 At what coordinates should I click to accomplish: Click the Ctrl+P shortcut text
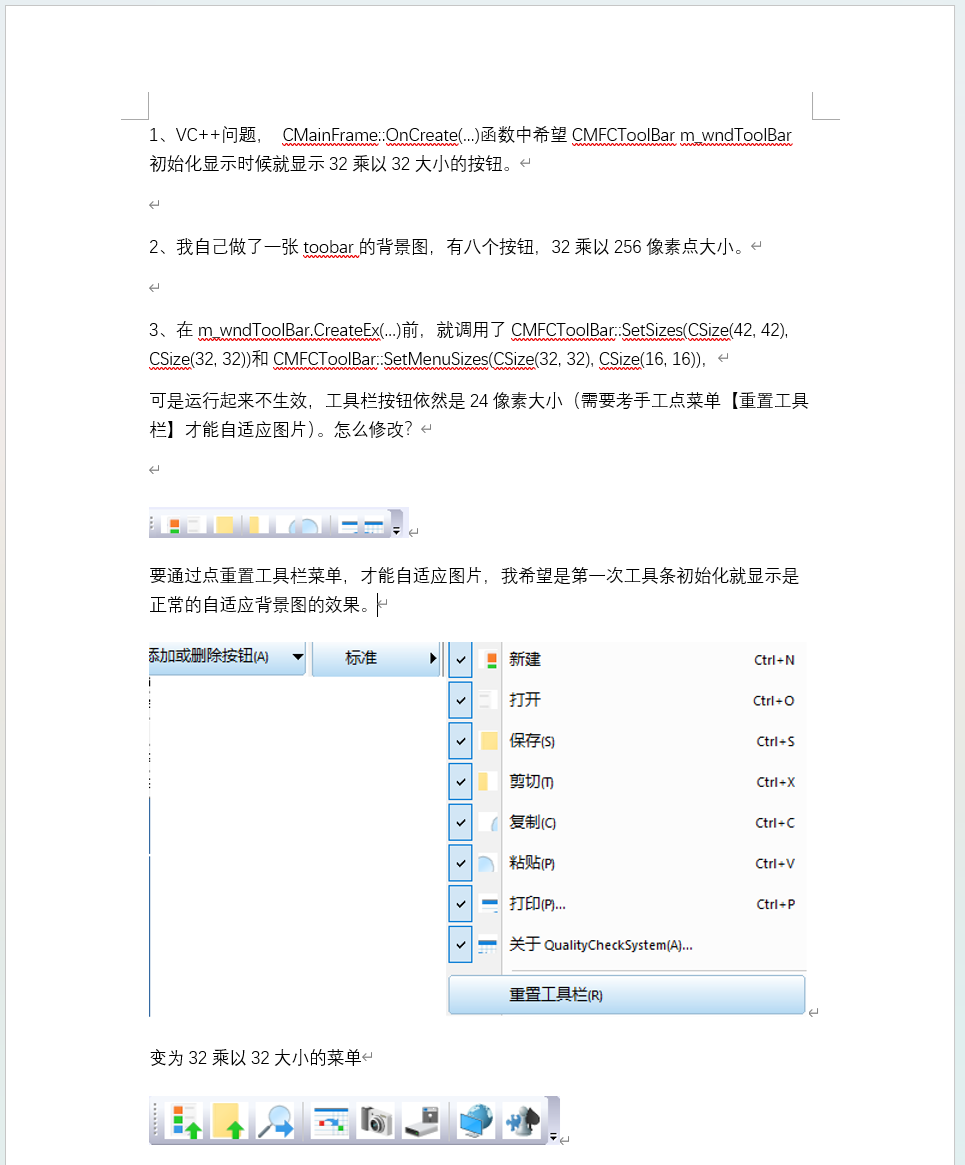(x=776, y=904)
